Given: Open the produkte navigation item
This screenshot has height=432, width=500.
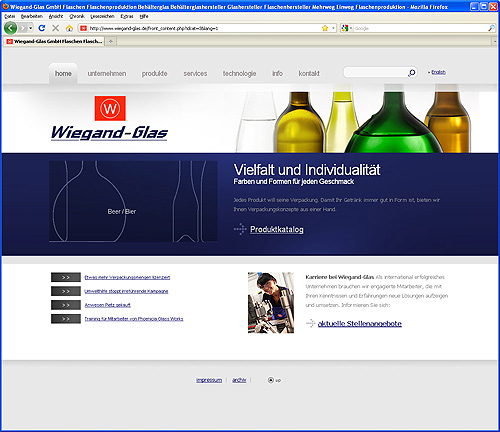Looking at the screenshot, I should [x=154, y=73].
